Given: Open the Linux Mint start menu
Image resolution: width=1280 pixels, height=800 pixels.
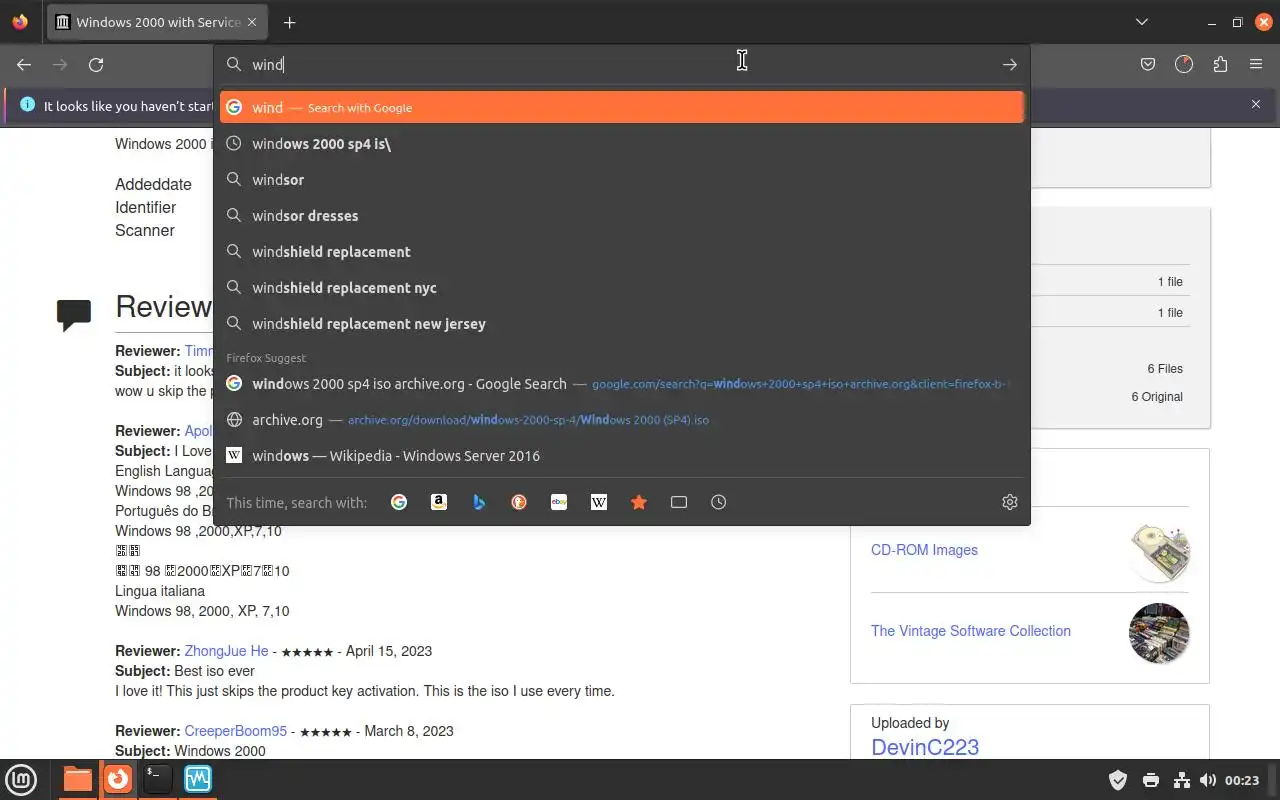Looking at the screenshot, I should pyautogui.click(x=21, y=779).
